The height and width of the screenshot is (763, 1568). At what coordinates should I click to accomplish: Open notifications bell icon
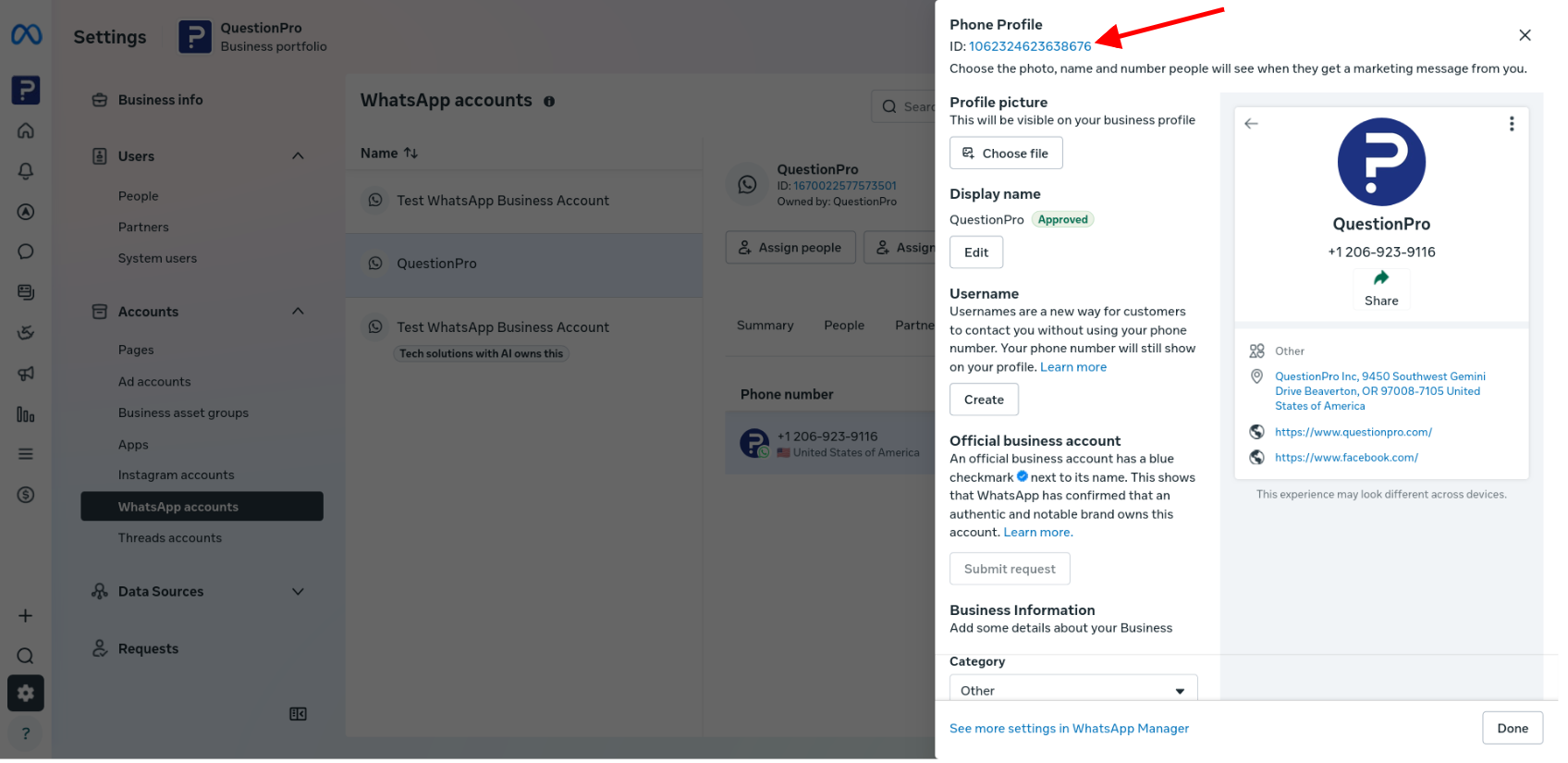click(x=26, y=171)
